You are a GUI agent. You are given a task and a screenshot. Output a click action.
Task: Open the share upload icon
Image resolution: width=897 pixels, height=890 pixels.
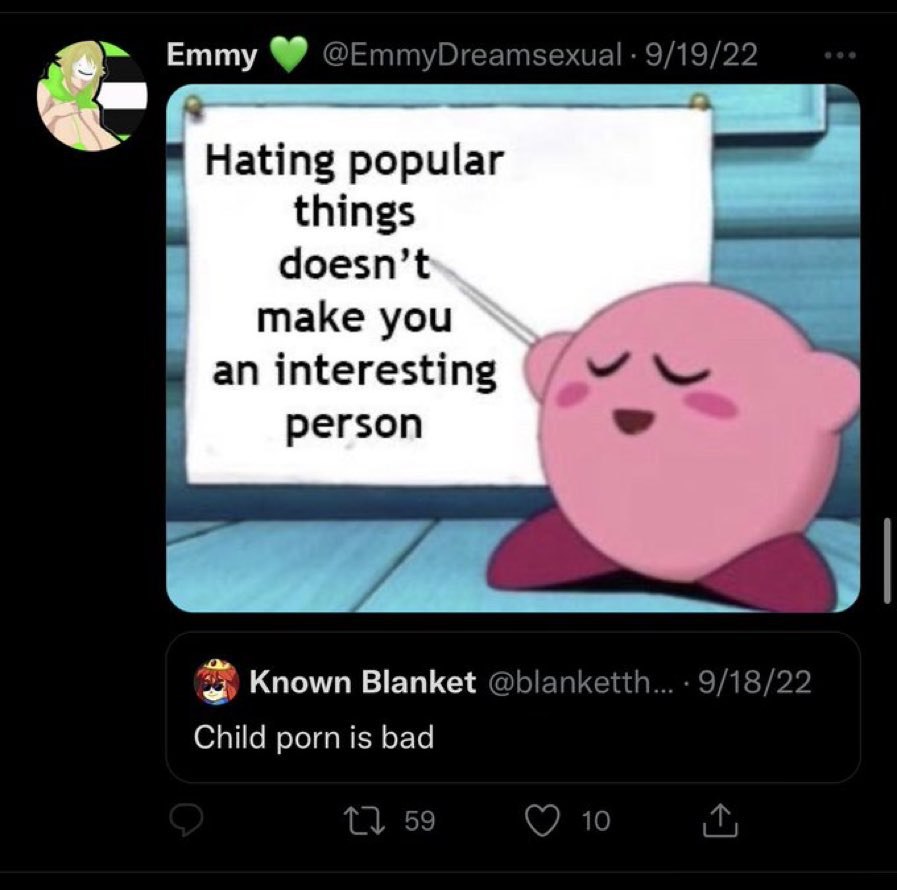[720, 821]
